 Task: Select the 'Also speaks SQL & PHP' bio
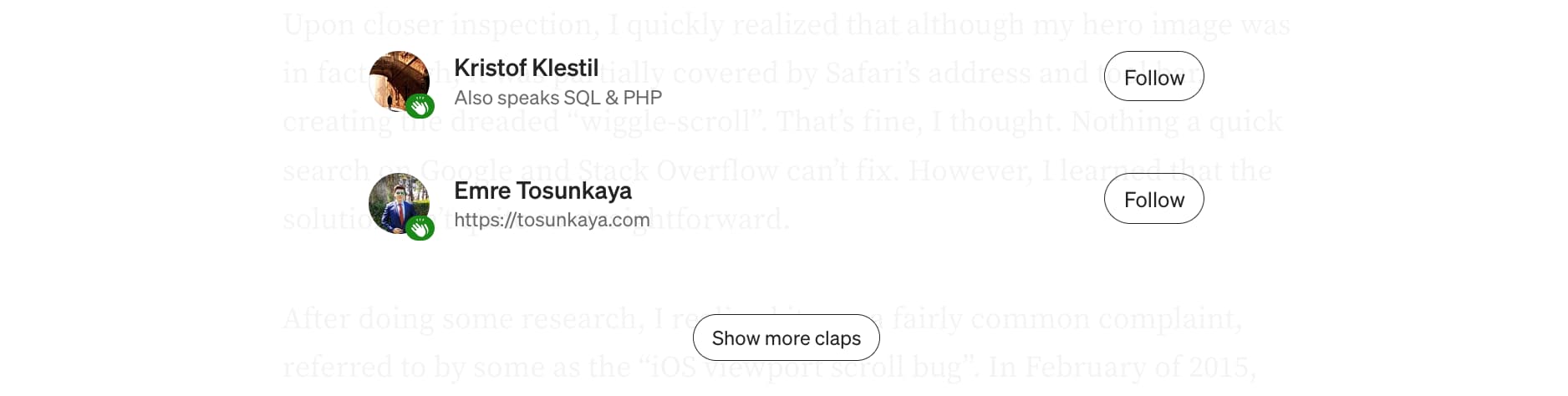click(x=557, y=98)
